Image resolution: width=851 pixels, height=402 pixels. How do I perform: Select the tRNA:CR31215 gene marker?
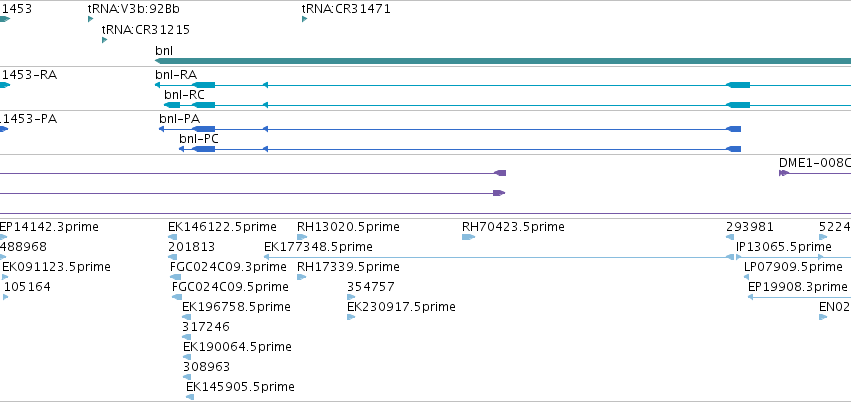click(104, 40)
